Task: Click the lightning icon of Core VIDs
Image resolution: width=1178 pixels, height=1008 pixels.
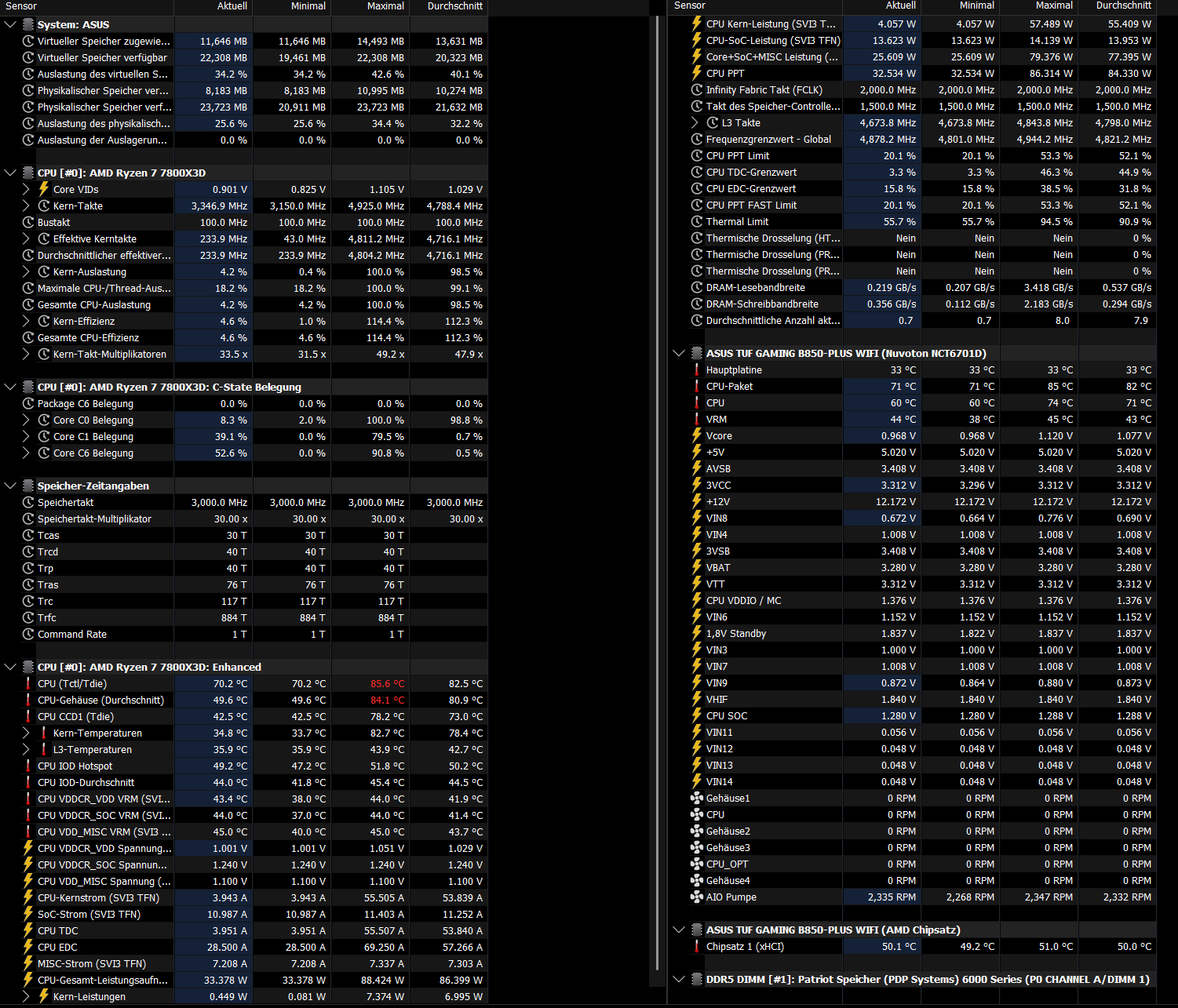Action: click(x=44, y=189)
